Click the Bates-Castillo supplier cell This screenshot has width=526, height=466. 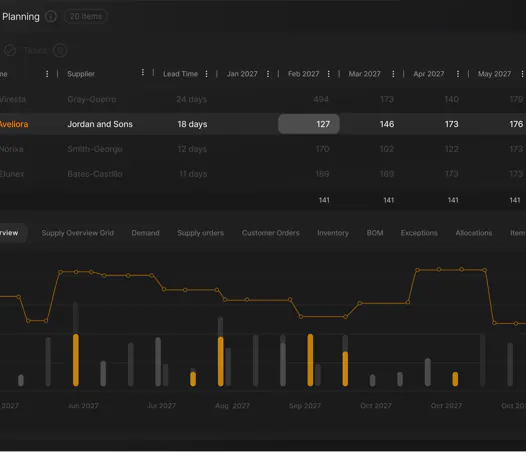coord(95,174)
